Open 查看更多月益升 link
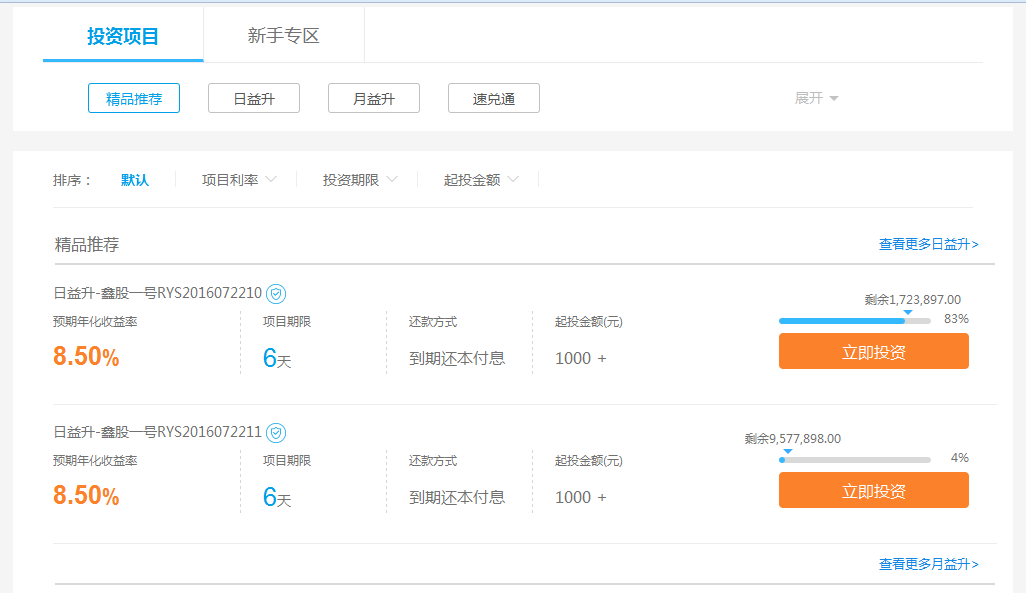This screenshot has width=1026, height=593. 928,564
